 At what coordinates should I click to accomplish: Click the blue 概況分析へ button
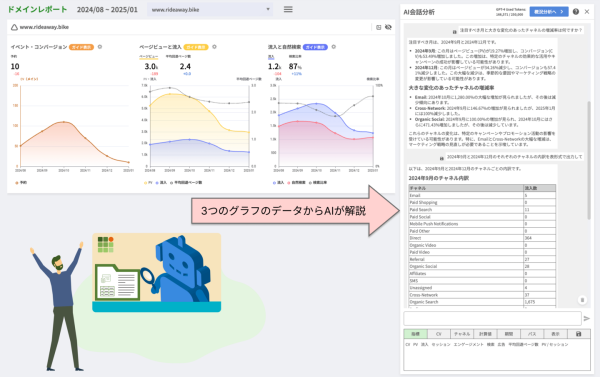coord(549,12)
